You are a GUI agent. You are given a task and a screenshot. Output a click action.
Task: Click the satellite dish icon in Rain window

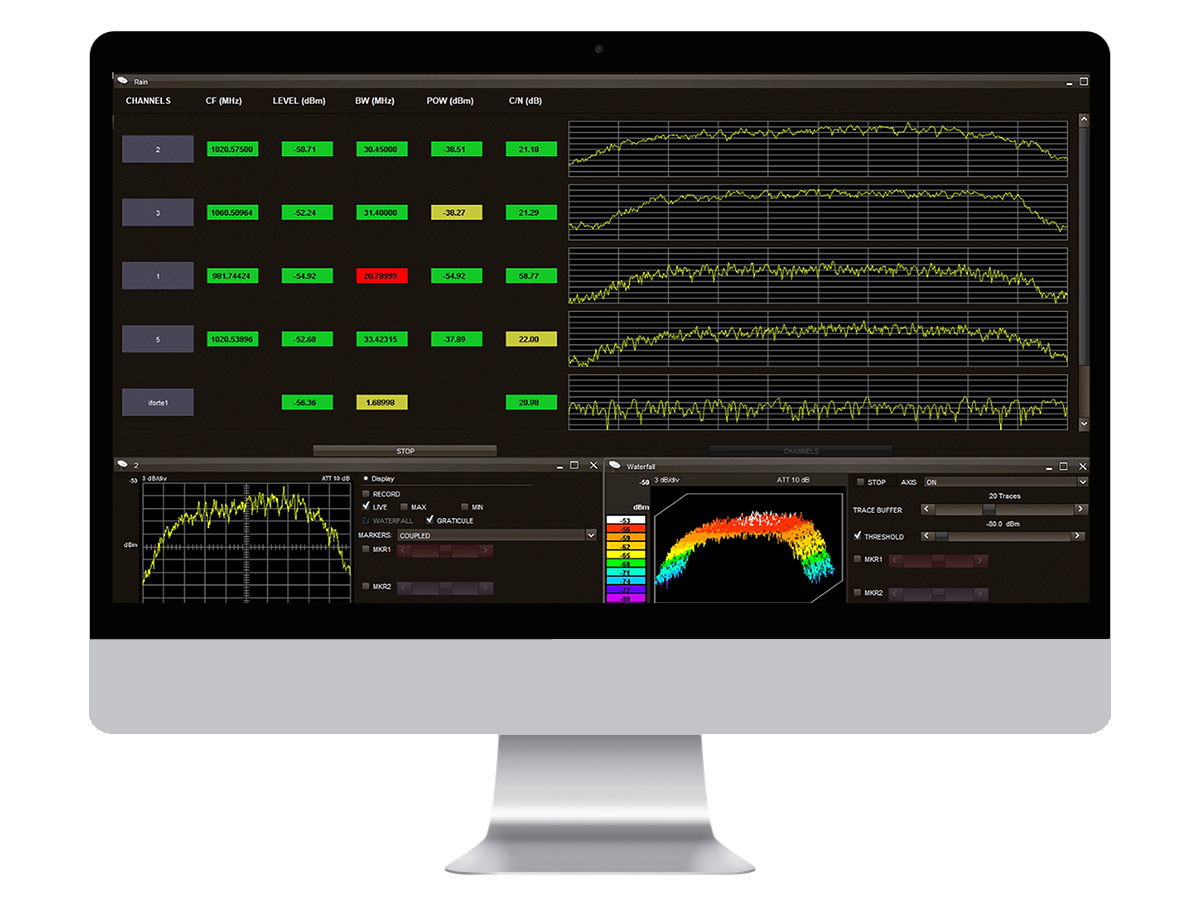point(123,81)
